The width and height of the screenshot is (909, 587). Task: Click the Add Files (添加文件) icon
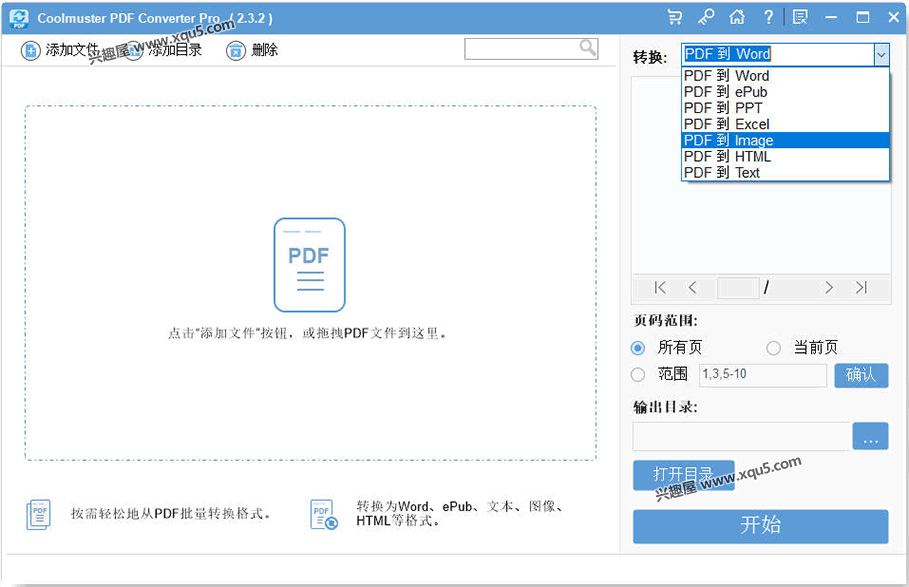click(x=30, y=50)
